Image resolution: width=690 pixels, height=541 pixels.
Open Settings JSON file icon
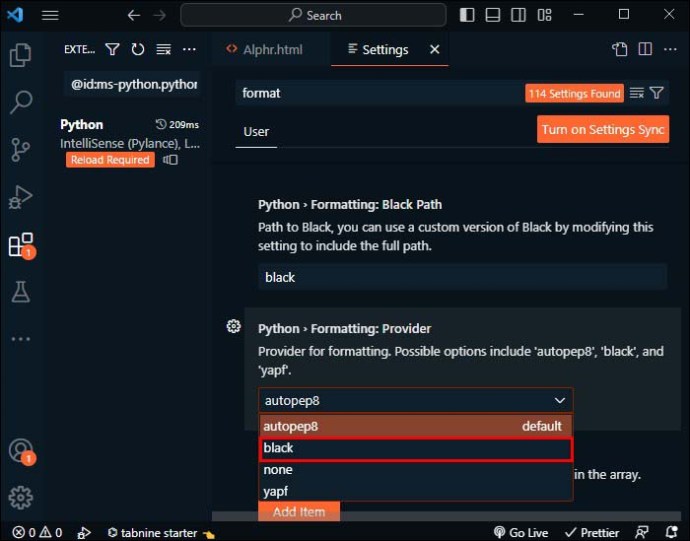pyautogui.click(x=620, y=49)
